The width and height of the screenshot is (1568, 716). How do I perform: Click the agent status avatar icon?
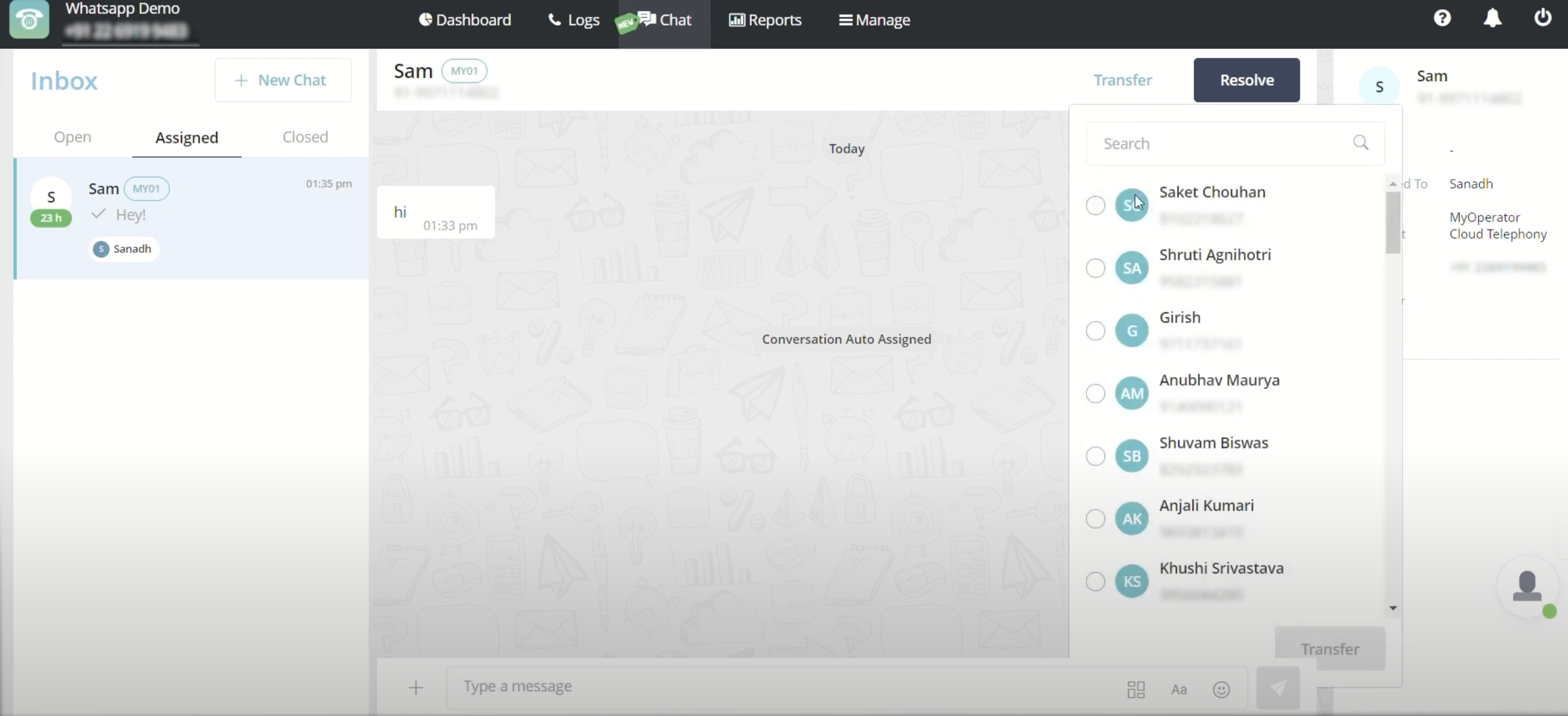coord(1527,587)
